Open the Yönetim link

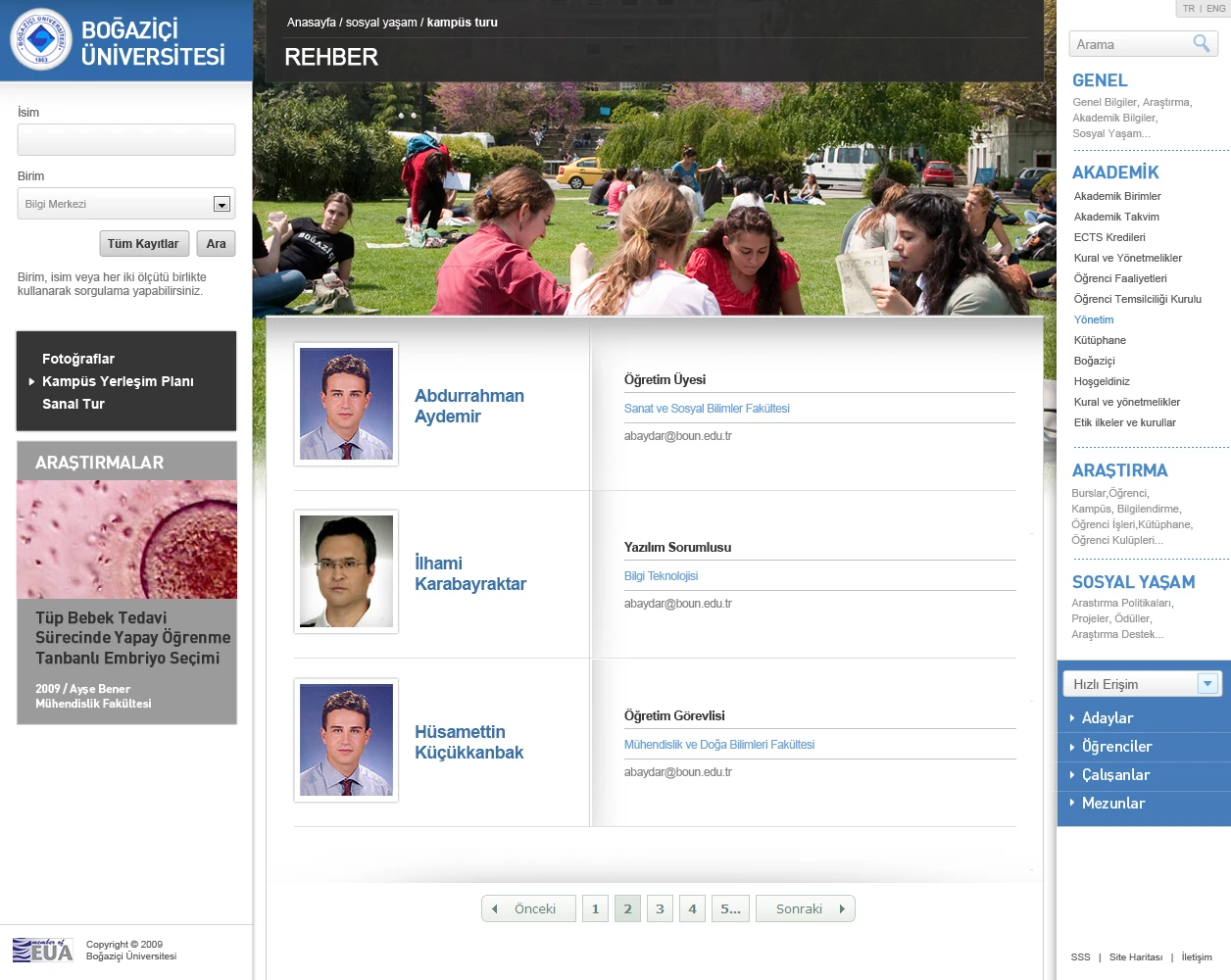pyautogui.click(x=1094, y=319)
